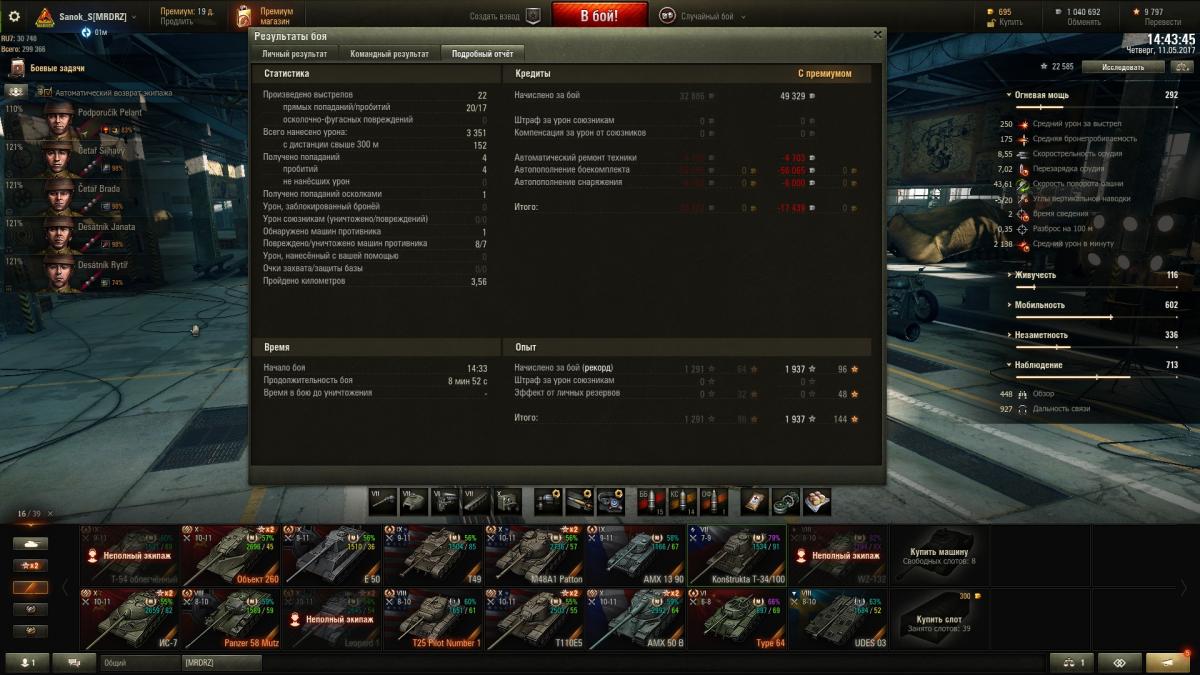This screenshot has height=675, width=1200.
Task: Open notifications button with red badge
Action: point(1168,663)
